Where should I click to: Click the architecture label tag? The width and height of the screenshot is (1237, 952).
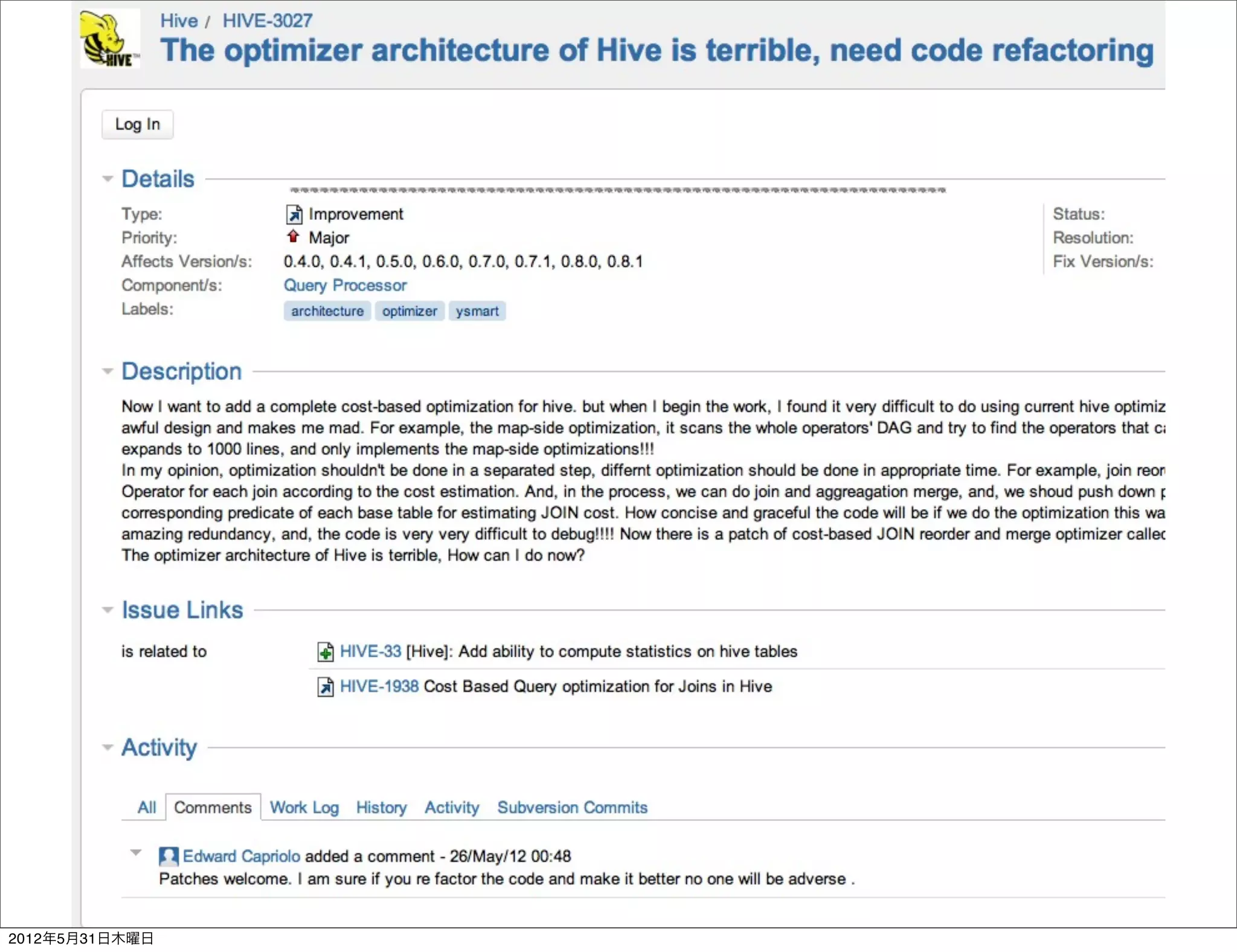(x=327, y=311)
